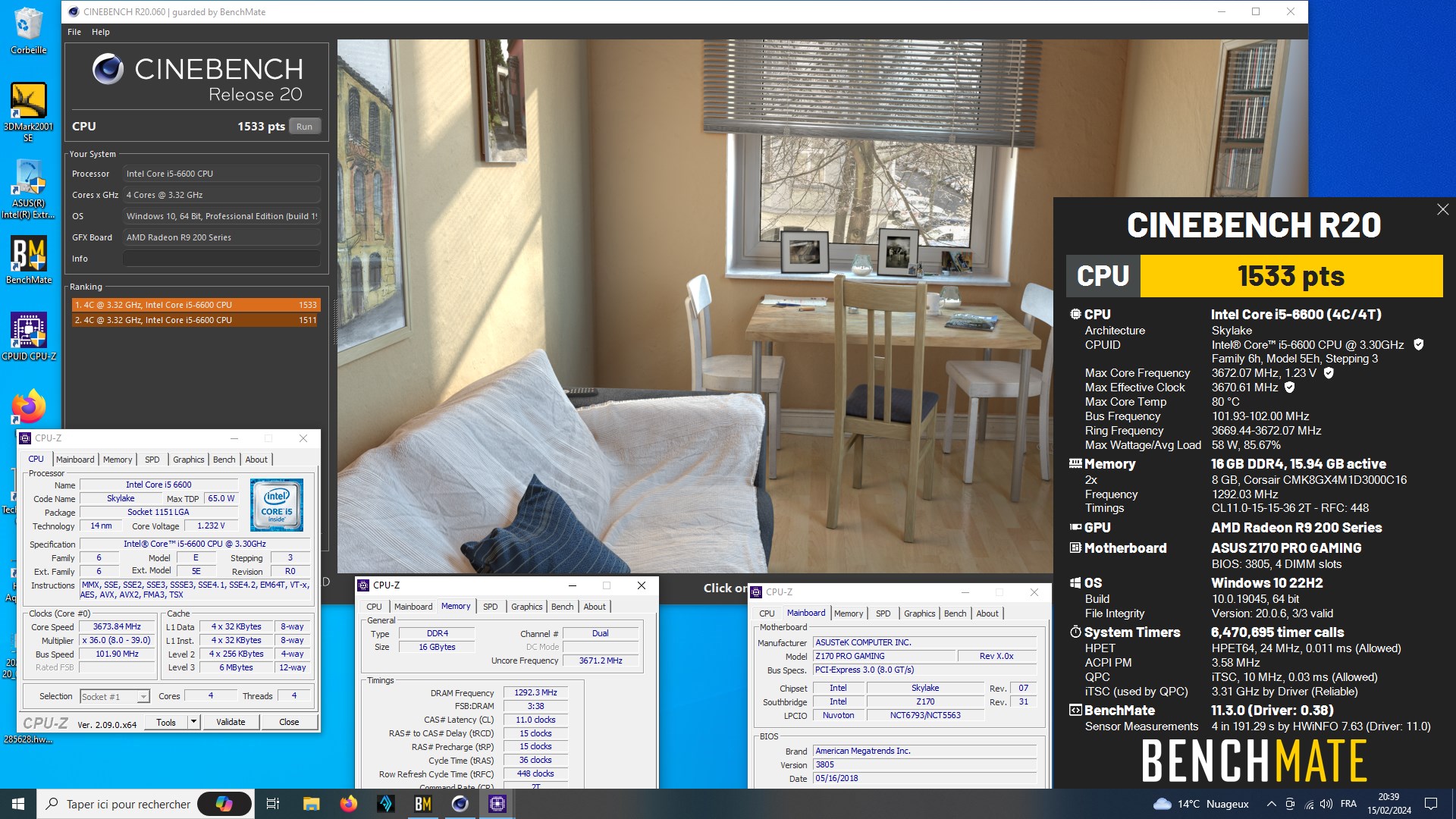Click the Close button in CPU-Z footer
The height and width of the screenshot is (819, 1456).
coord(289,722)
